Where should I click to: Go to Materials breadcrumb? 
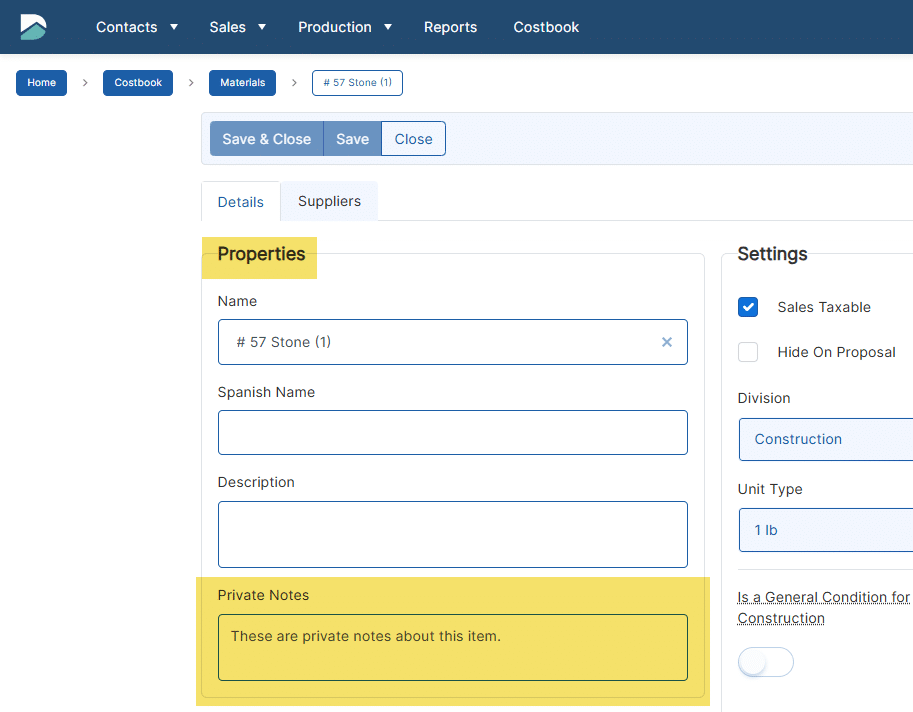[242, 83]
